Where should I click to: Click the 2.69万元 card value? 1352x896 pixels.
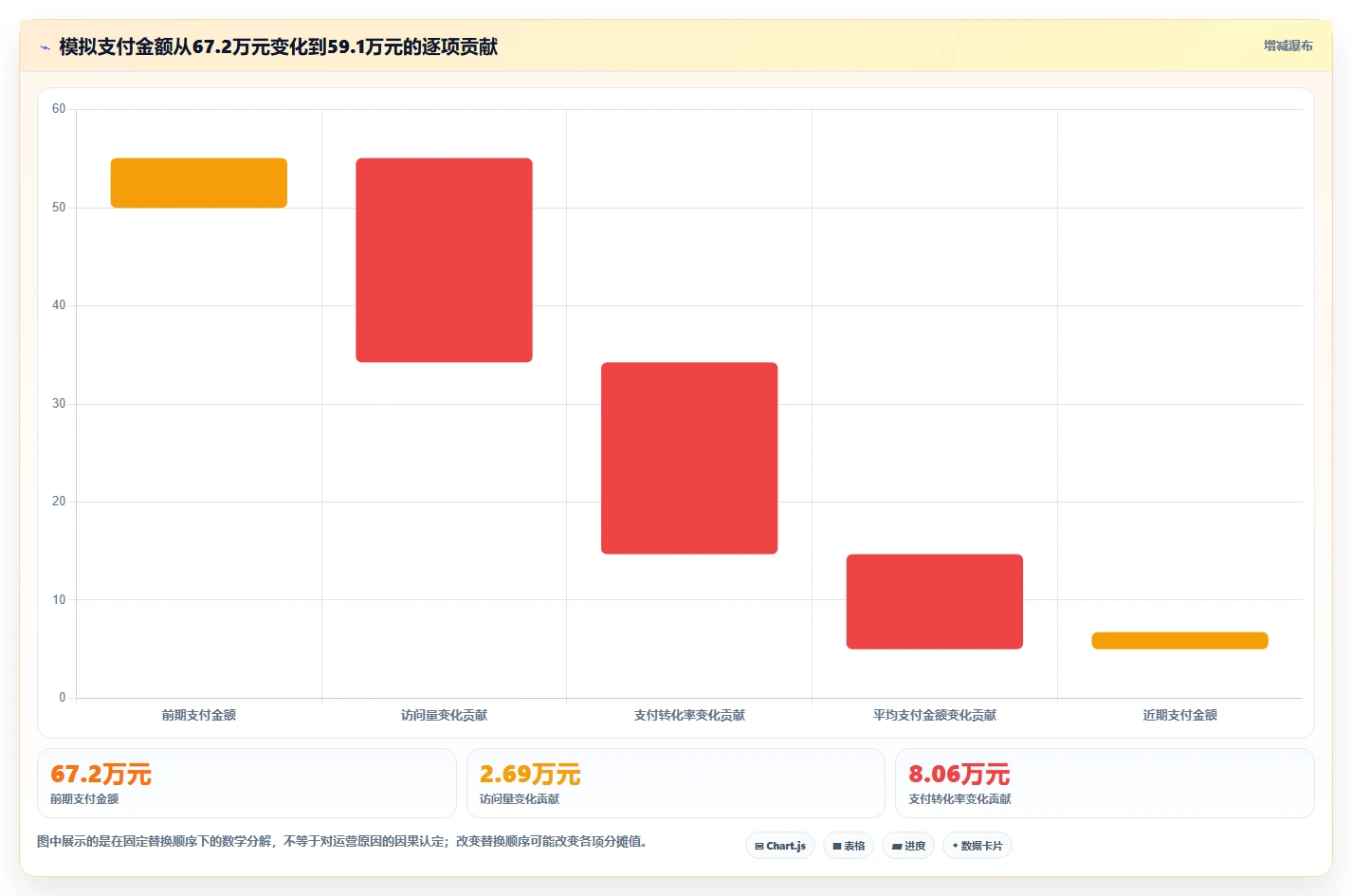pyautogui.click(x=530, y=775)
